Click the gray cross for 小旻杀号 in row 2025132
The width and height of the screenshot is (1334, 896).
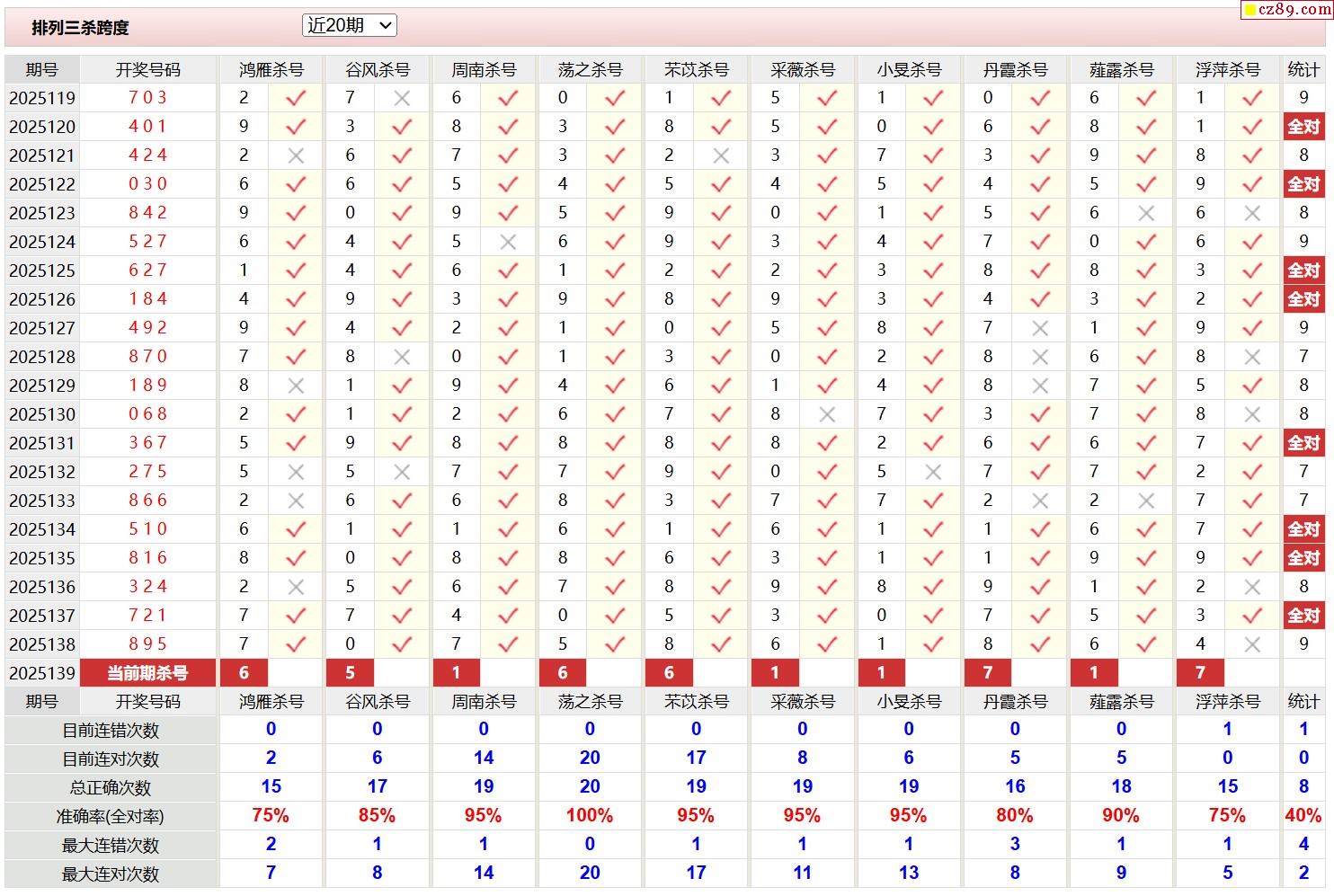click(933, 472)
